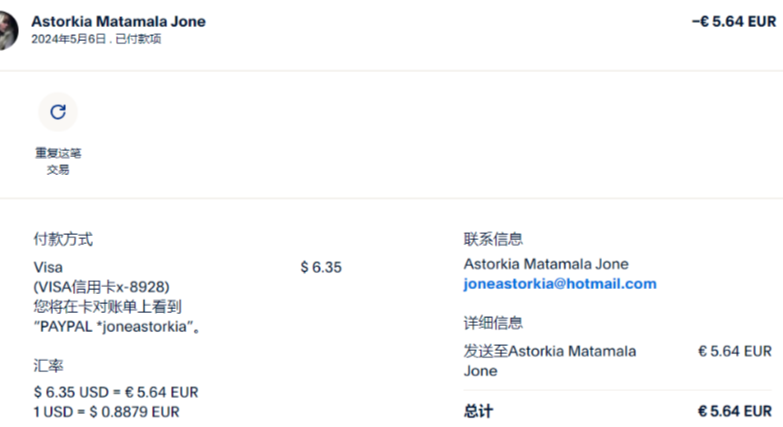This screenshot has width=783, height=427.
Task: Click the 付款方式 section heading
Action: (x=64, y=239)
